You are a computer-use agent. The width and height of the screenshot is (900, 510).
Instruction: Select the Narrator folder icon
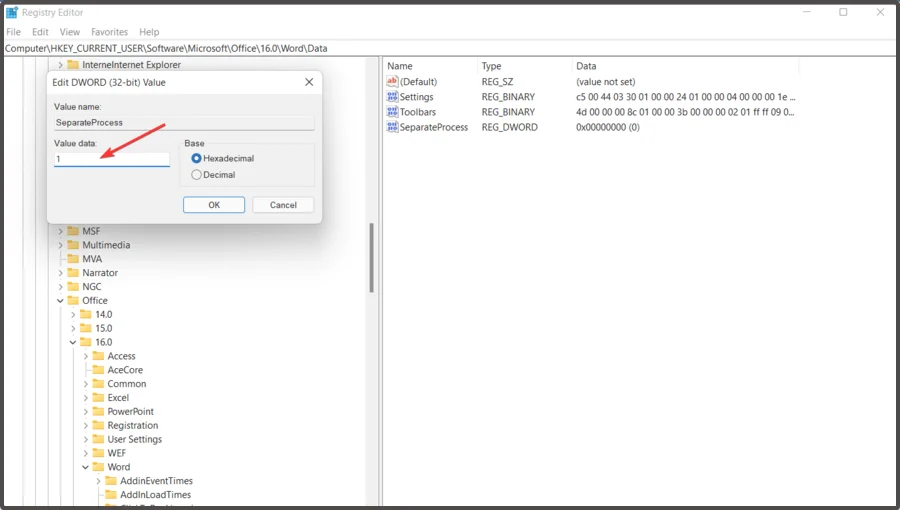click(x=73, y=272)
